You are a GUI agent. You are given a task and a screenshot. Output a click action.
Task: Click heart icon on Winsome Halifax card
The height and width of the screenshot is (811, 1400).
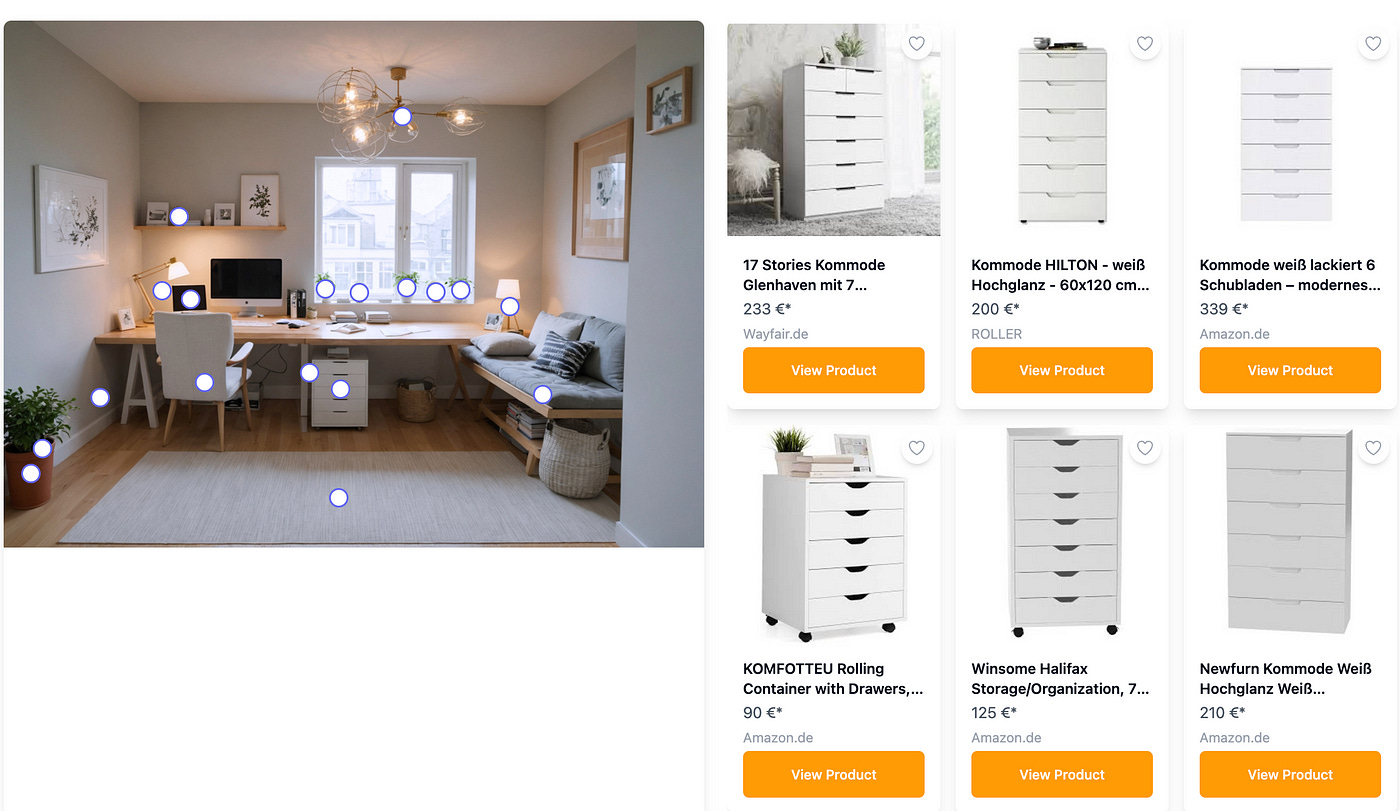1145,448
